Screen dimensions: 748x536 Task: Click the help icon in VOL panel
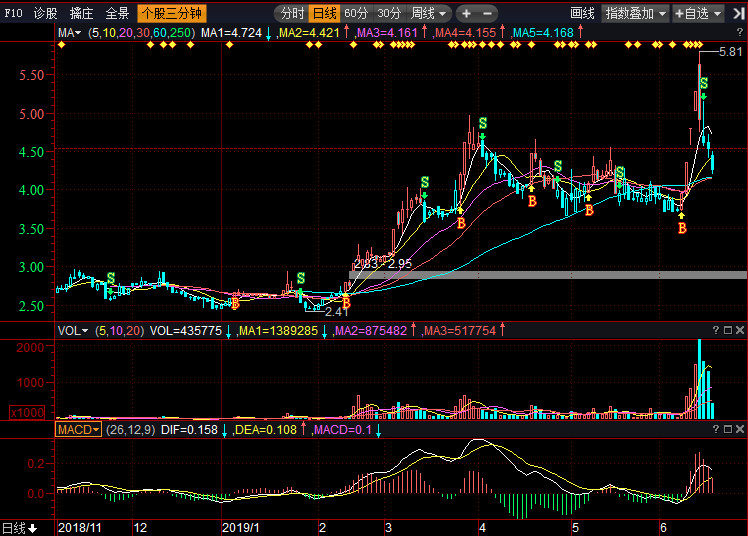[x=715, y=329]
